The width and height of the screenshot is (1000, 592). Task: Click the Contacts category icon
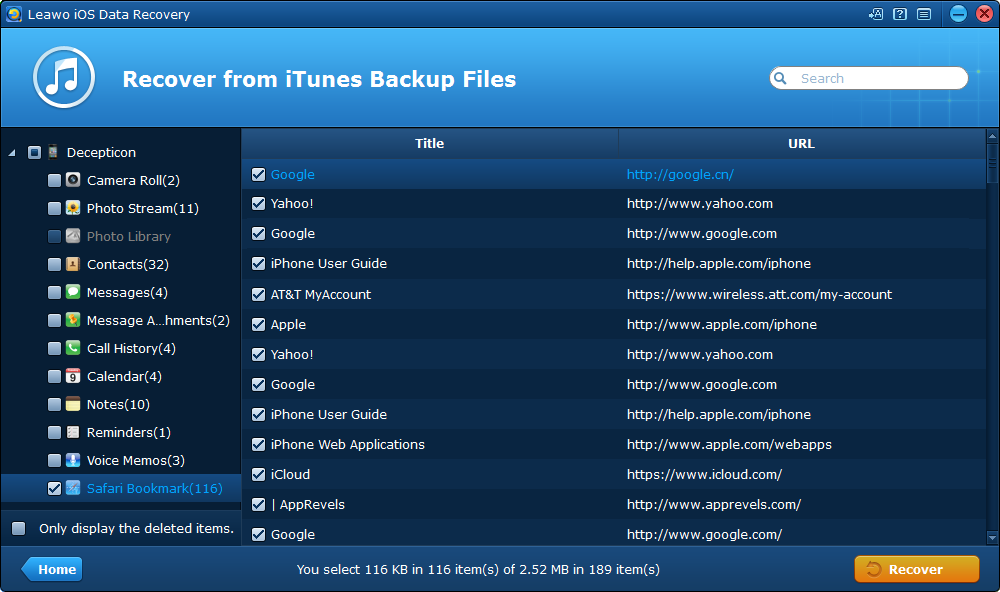point(73,264)
